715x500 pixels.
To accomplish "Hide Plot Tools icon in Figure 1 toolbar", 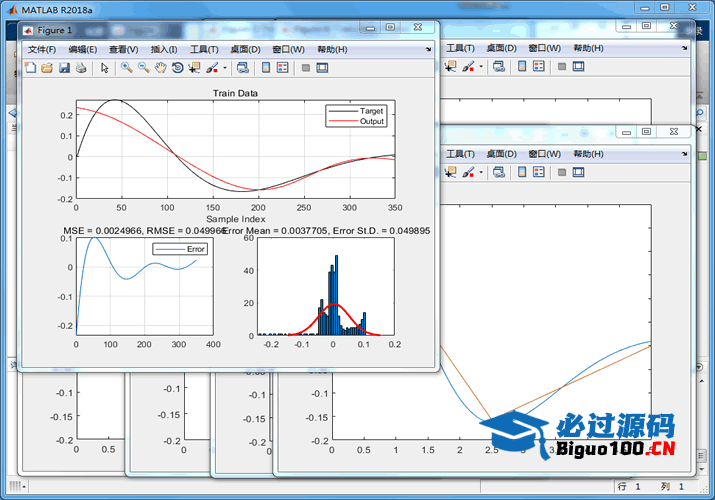I will [306, 68].
